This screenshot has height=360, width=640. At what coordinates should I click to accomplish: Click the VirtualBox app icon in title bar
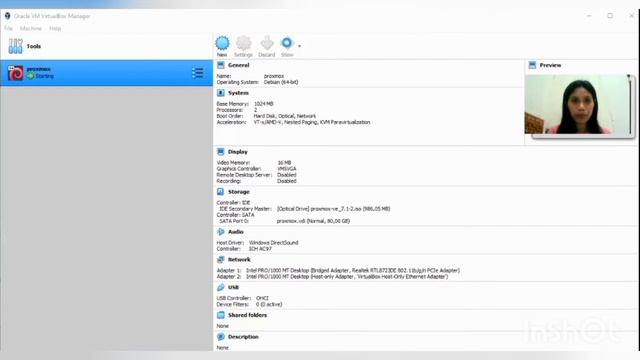click(7, 16)
